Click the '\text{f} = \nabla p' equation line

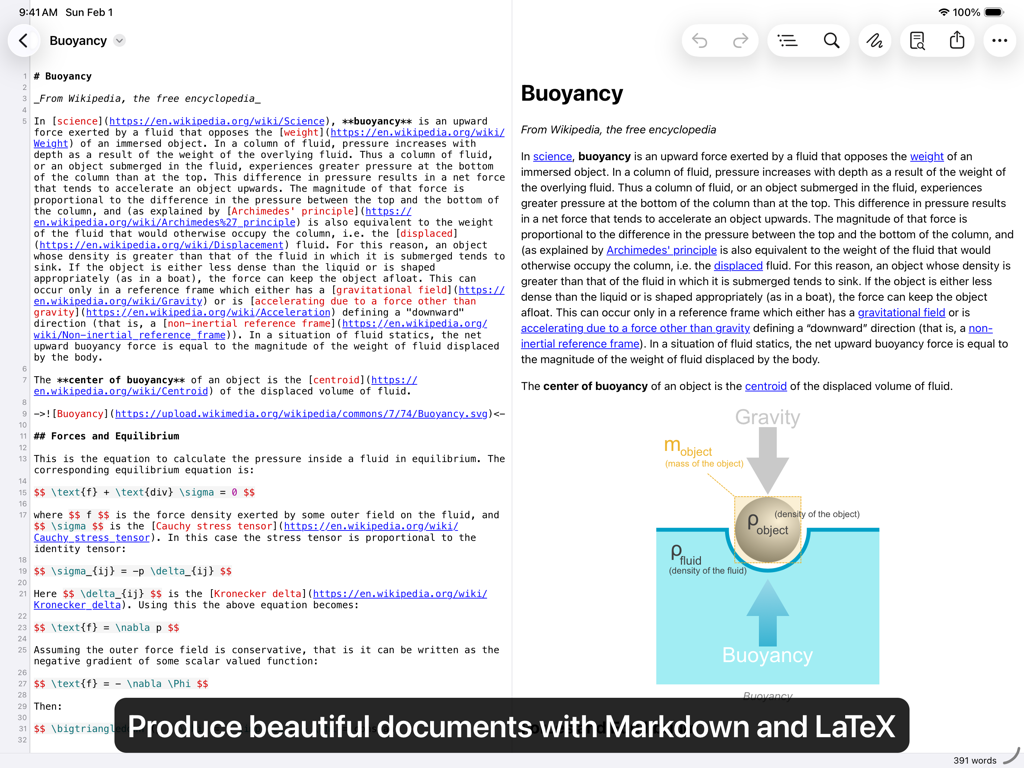pos(106,628)
